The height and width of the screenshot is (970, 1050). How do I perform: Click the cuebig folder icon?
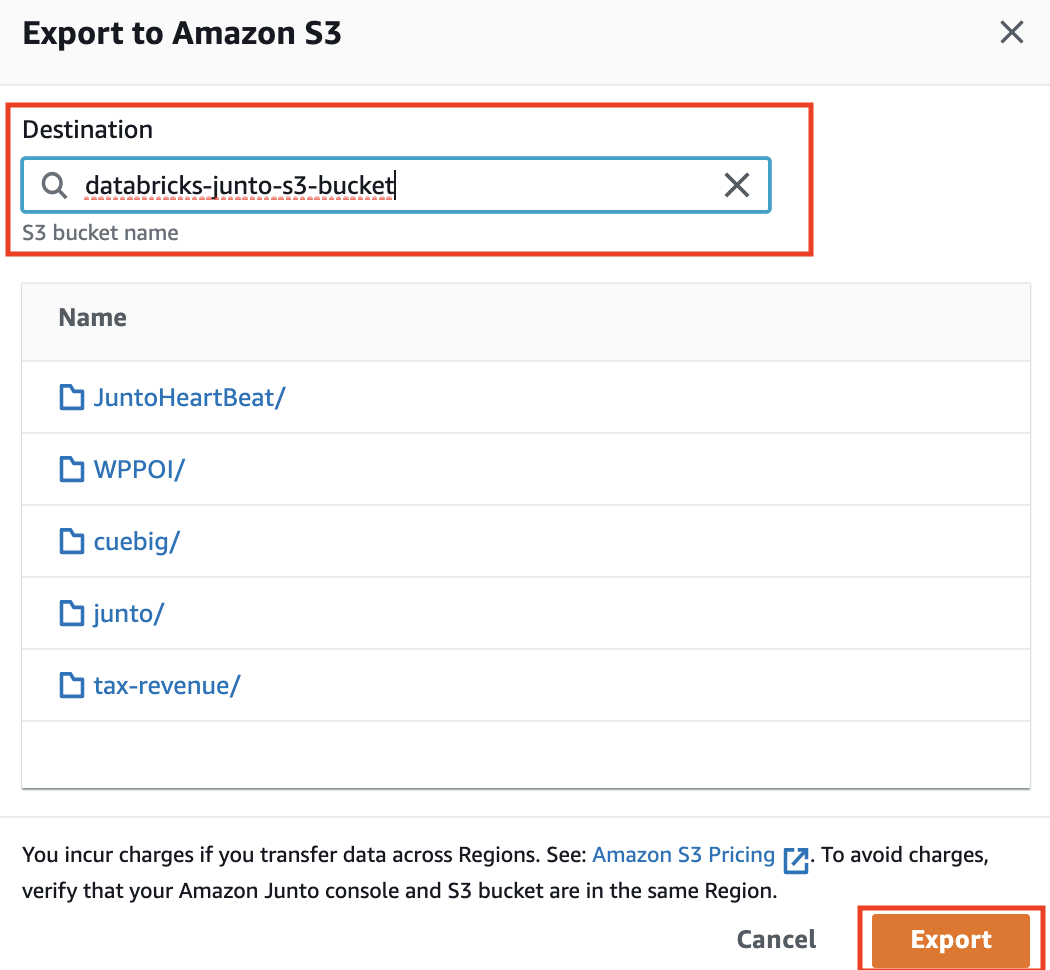pos(72,541)
